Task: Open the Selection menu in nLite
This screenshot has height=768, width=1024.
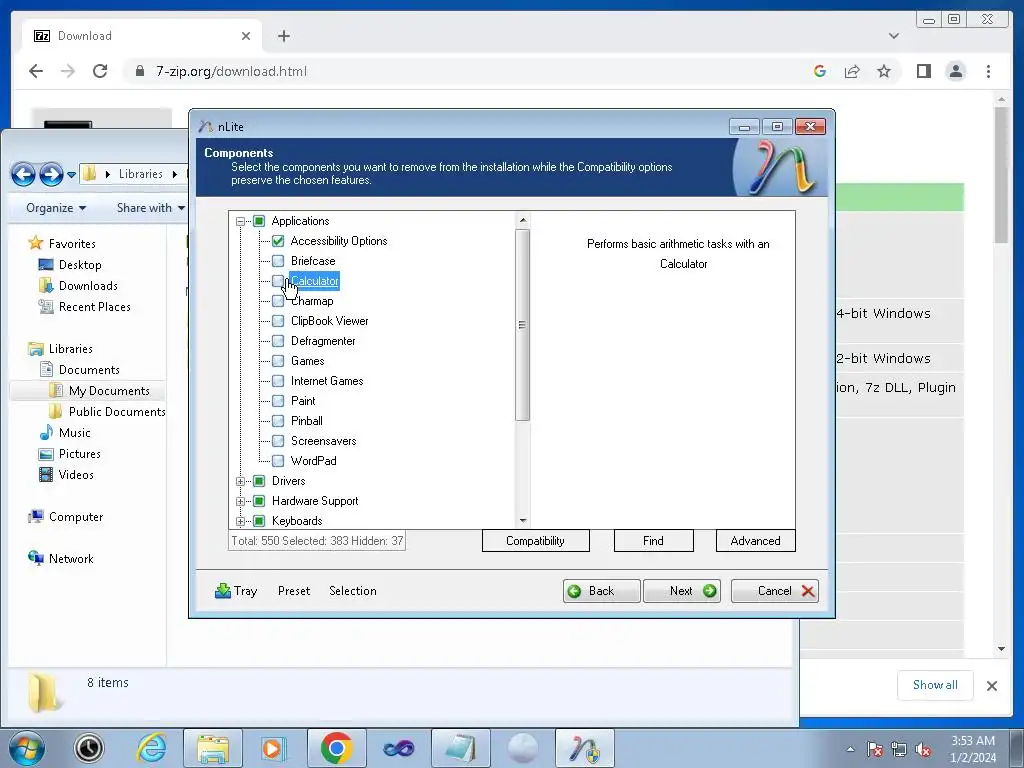Action: point(353,591)
